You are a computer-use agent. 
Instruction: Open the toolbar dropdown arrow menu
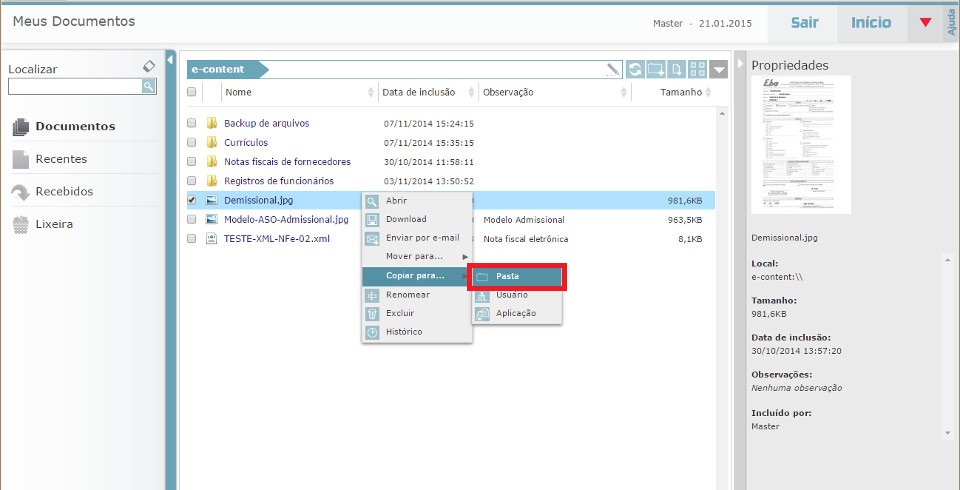(720, 69)
